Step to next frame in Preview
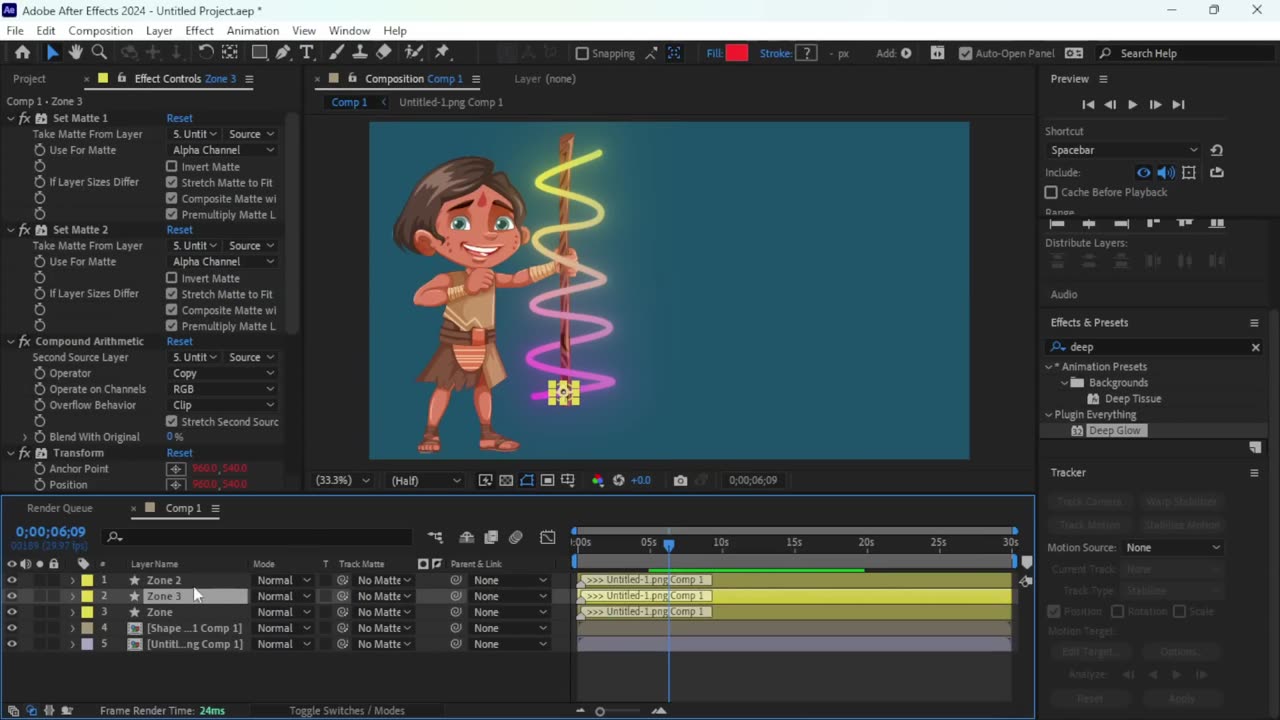The height and width of the screenshot is (720, 1280). pos(1155,105)
